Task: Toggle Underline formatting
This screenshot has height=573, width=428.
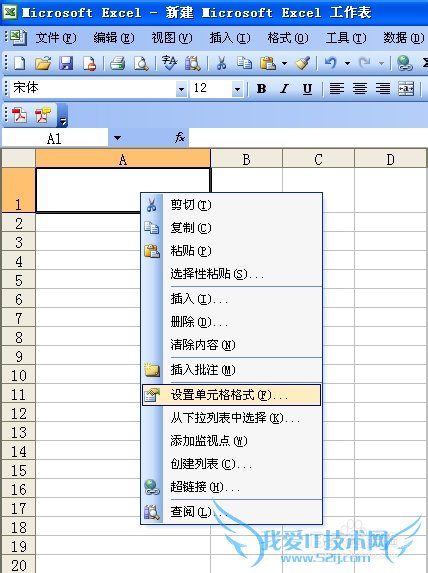Action: 307,88
